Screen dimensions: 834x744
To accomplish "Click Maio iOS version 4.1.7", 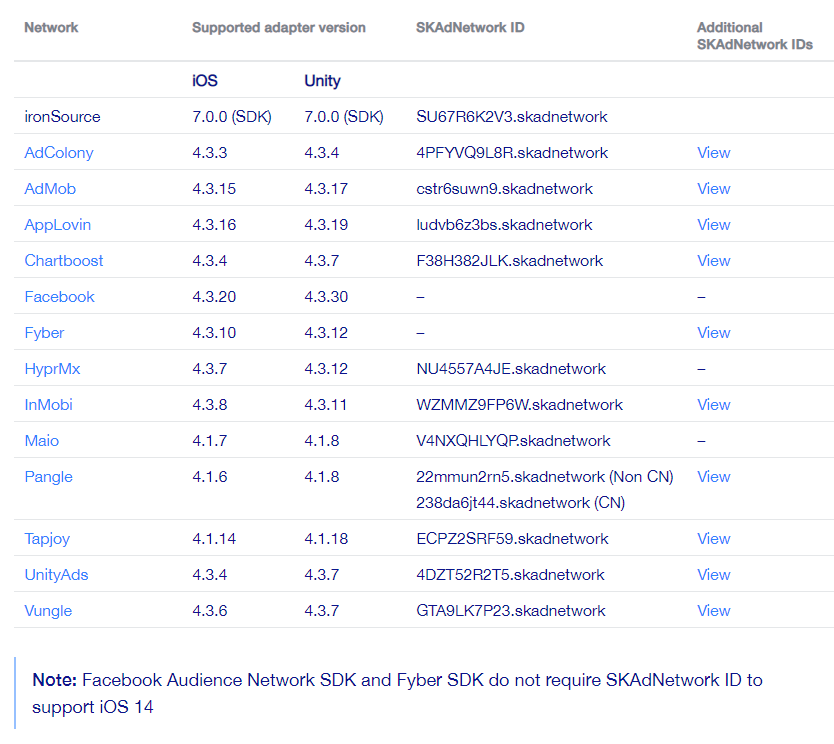I will pos(210,441).
